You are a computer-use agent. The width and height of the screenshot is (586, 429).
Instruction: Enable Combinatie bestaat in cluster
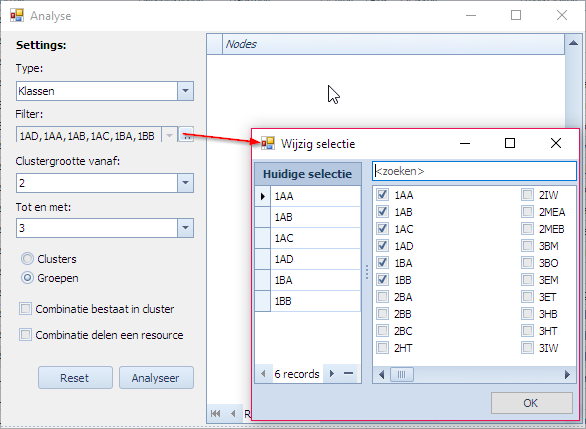coord(25,309)
